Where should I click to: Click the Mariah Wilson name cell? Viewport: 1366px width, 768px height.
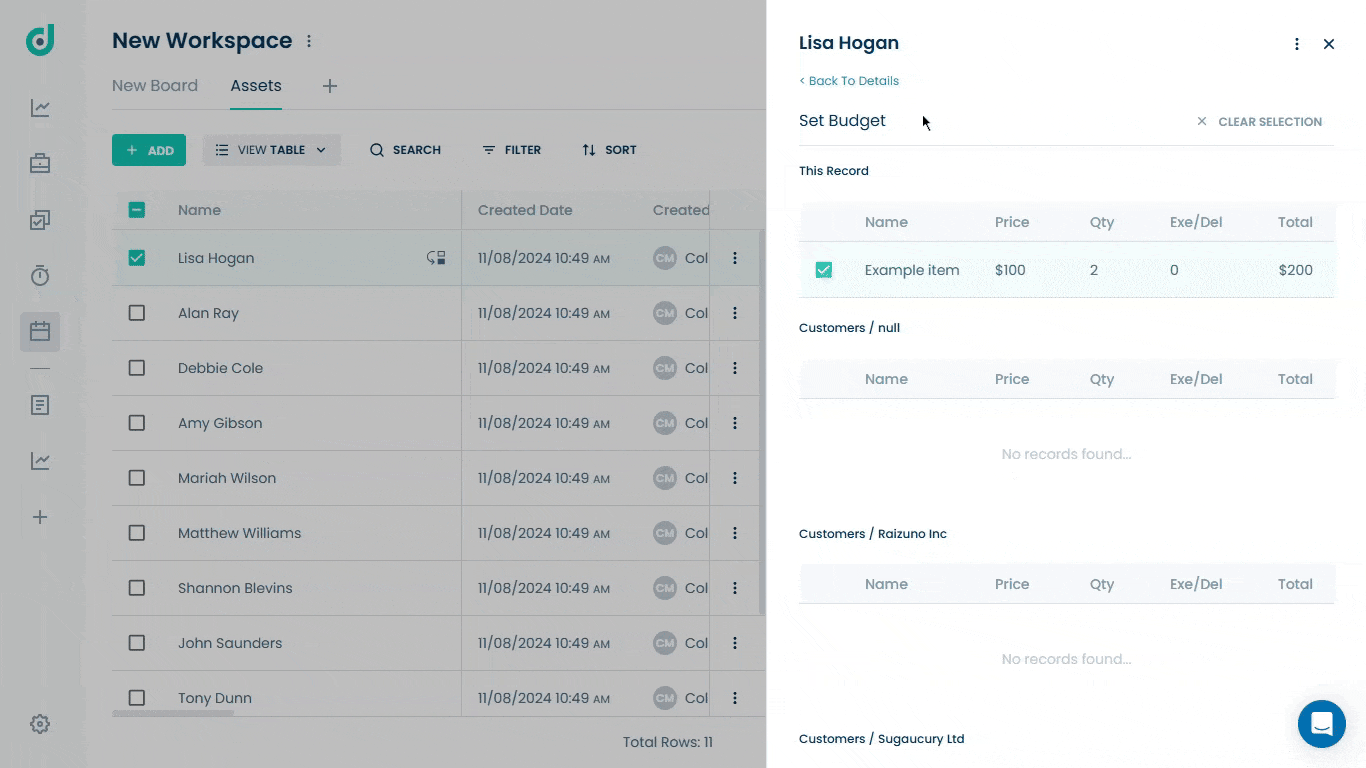227,478
